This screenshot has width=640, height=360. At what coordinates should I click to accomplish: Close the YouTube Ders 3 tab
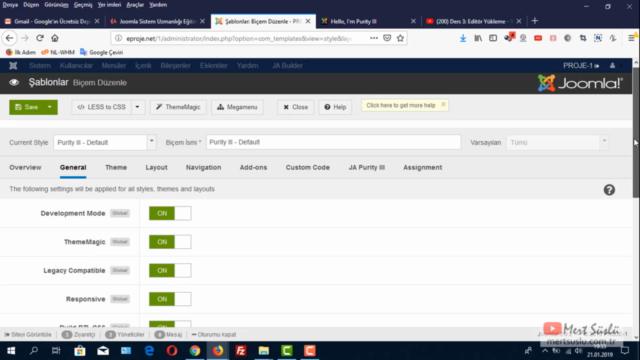tap(519, 21)
